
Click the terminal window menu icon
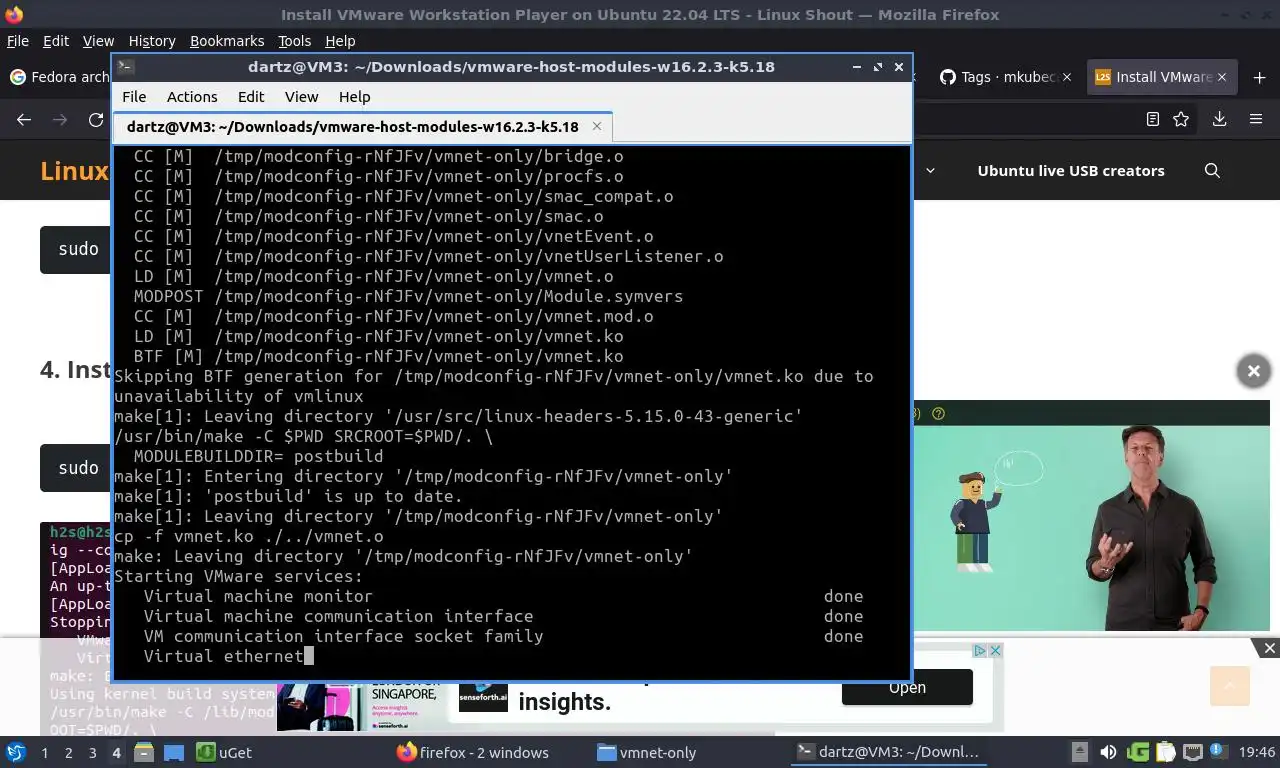coord(126,67)
